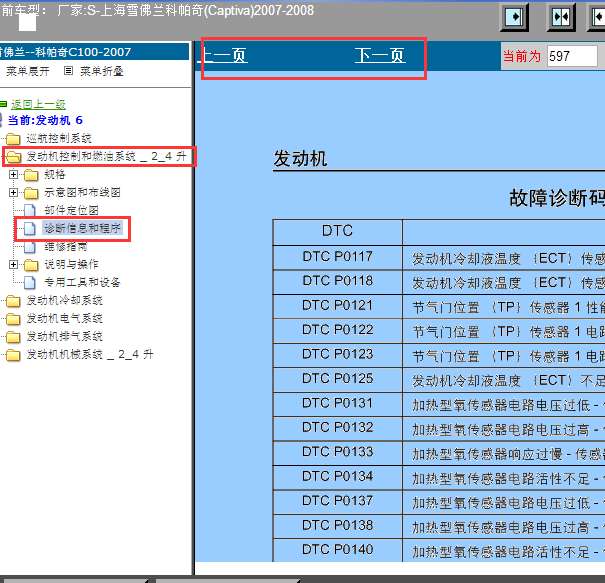Click description 加热型氧传感器响应过慢 row
Viewport: 605px width, 583px height.
504,453
